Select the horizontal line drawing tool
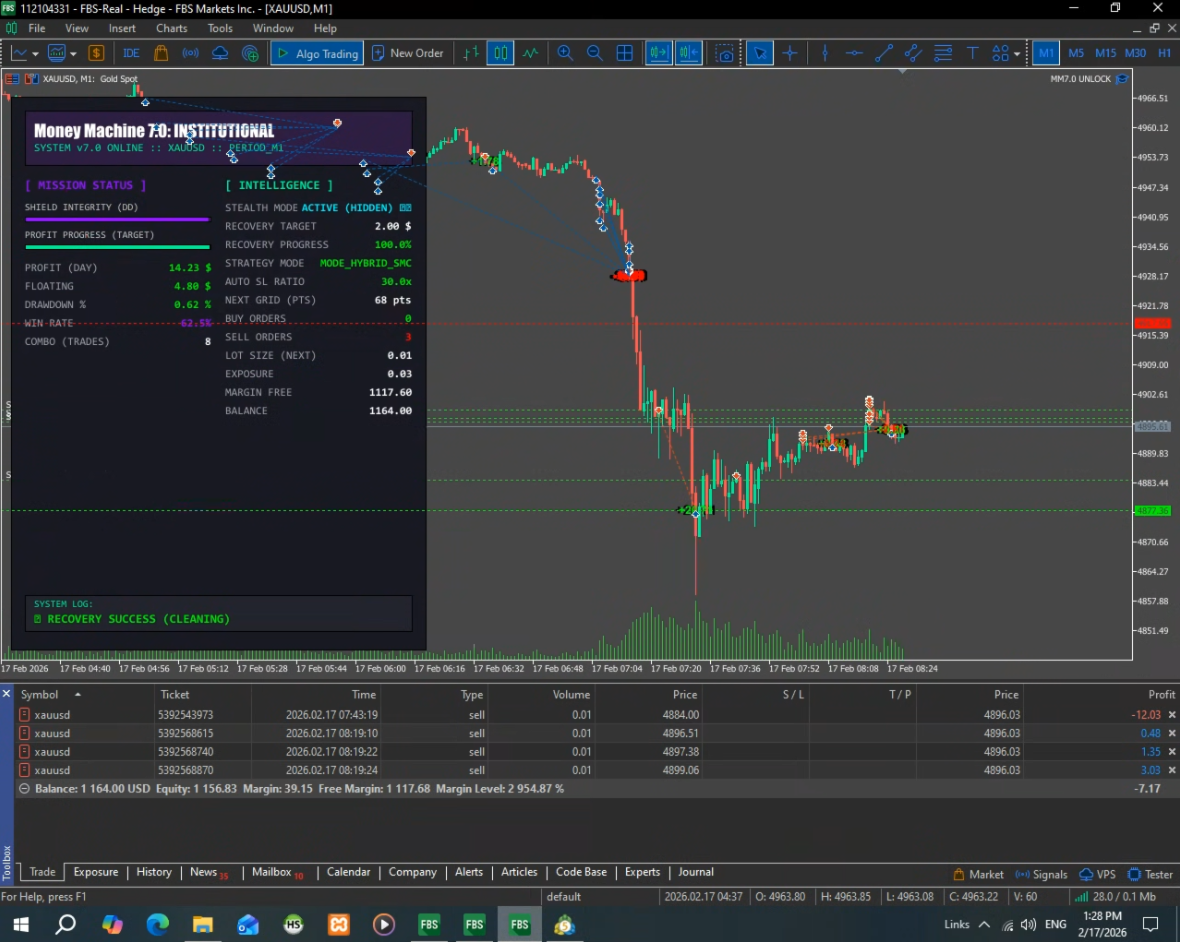The height and width of the screenshot is (942, 1180). click(854, 53)
